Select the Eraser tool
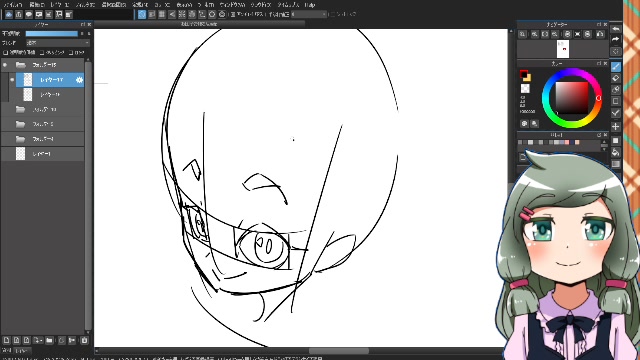 coord(616,78)
